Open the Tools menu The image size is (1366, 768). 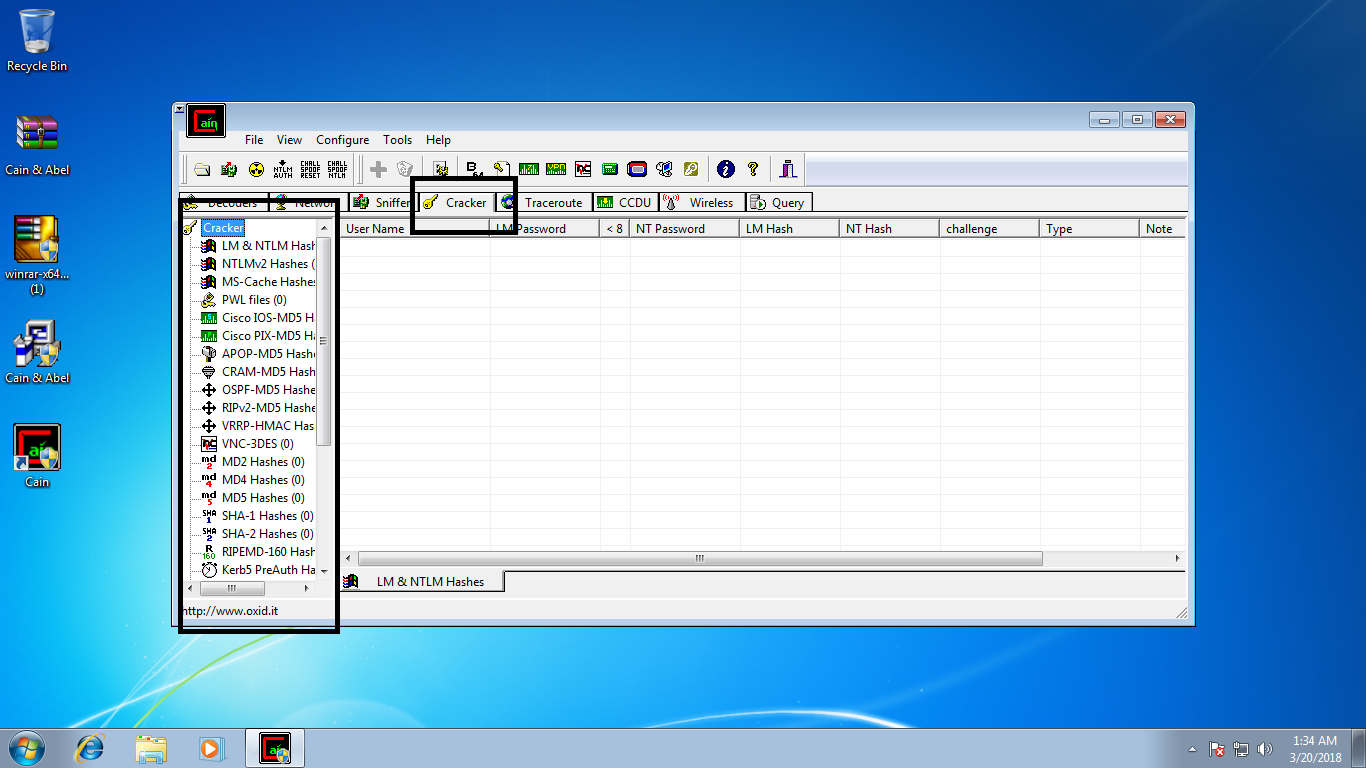point(397,140)
